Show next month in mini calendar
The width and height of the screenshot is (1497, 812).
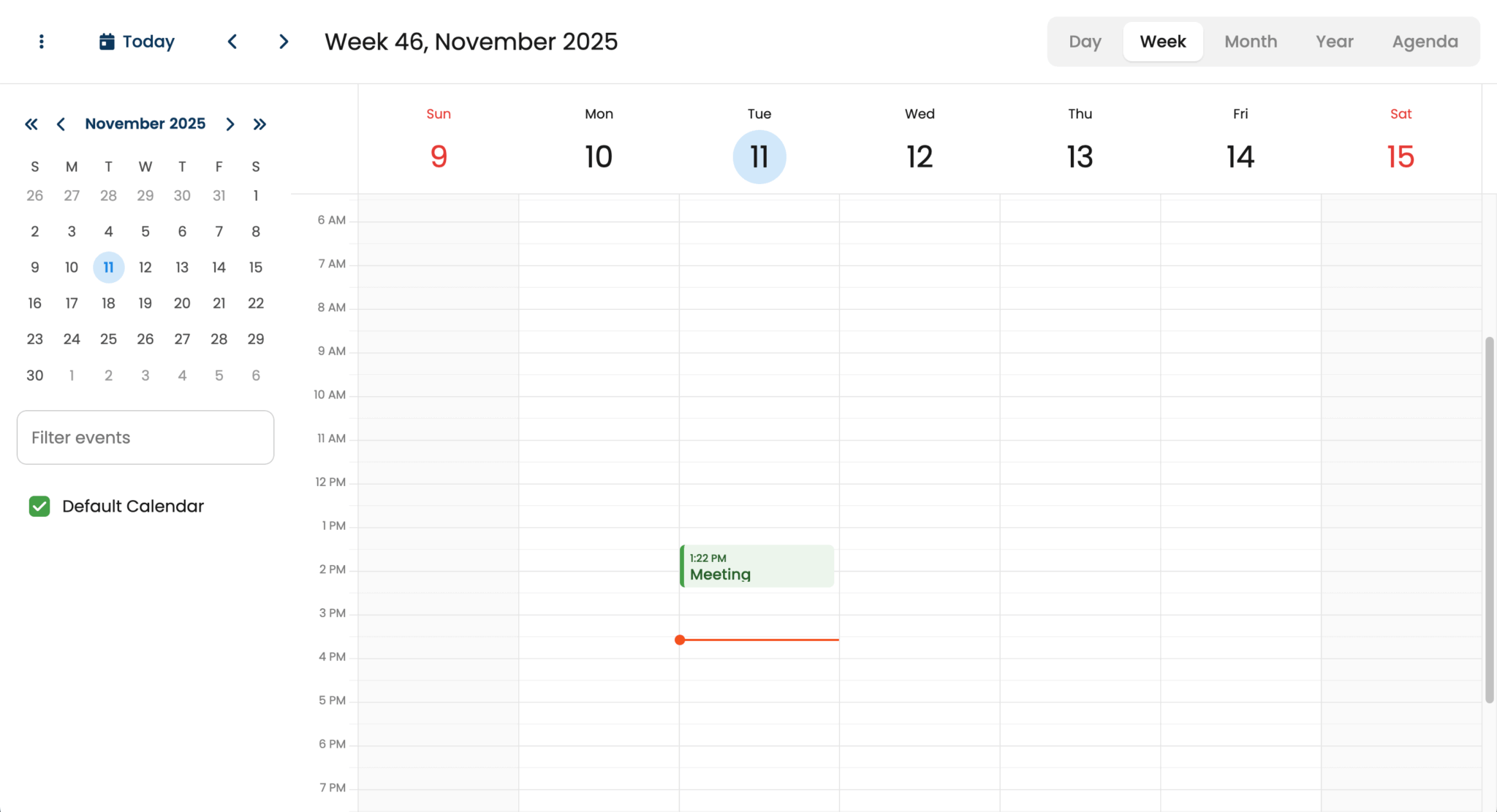pyautogui.click(x=230, y=124)
